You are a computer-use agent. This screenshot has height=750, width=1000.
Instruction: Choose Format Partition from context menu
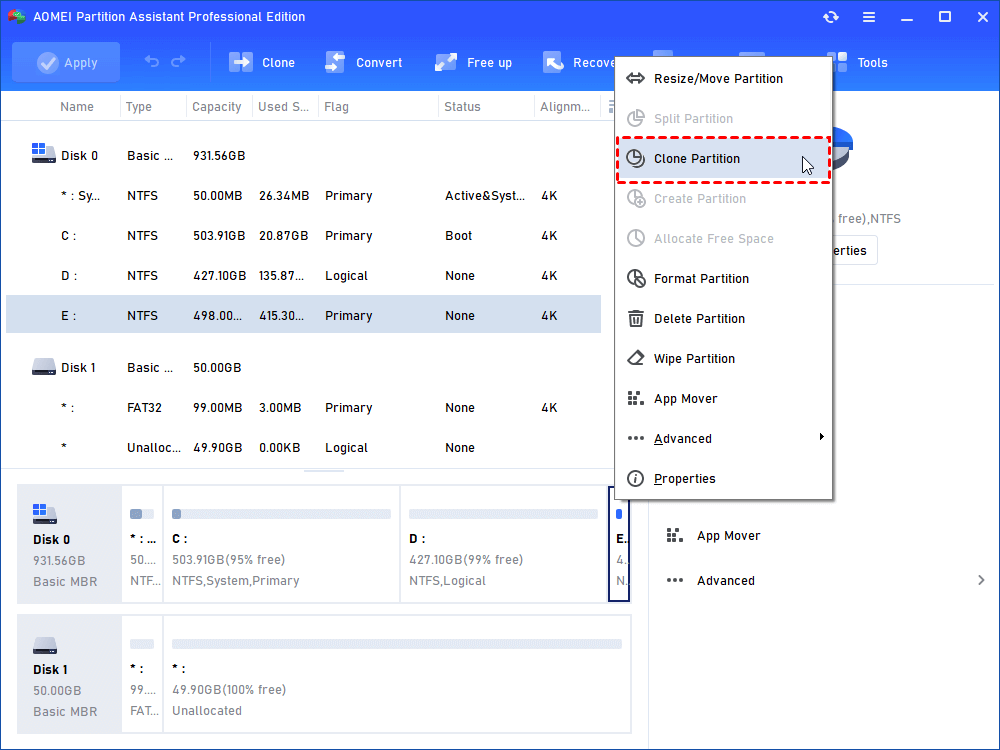[723, 279]
